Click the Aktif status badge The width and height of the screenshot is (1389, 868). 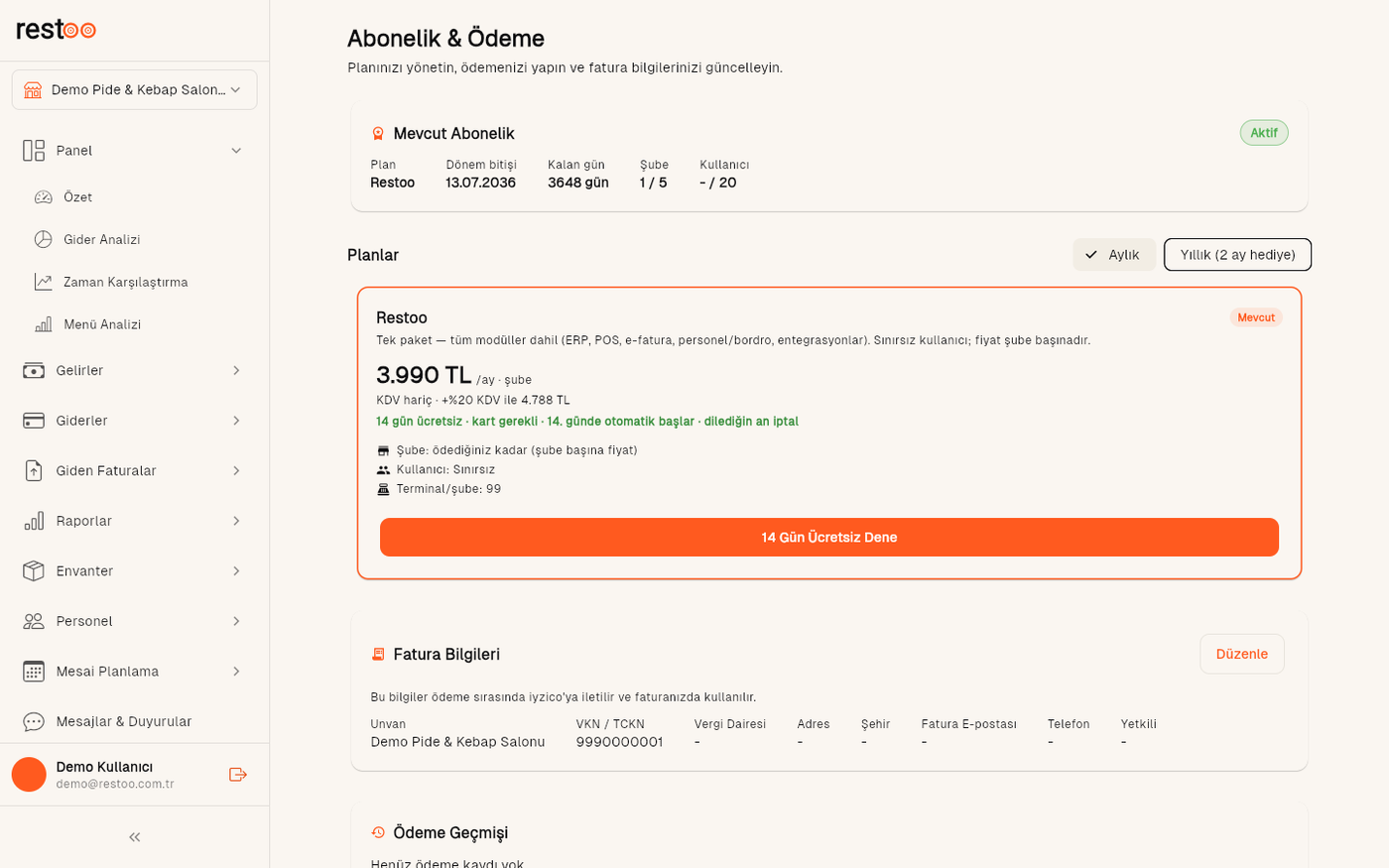pos(1264,133)
